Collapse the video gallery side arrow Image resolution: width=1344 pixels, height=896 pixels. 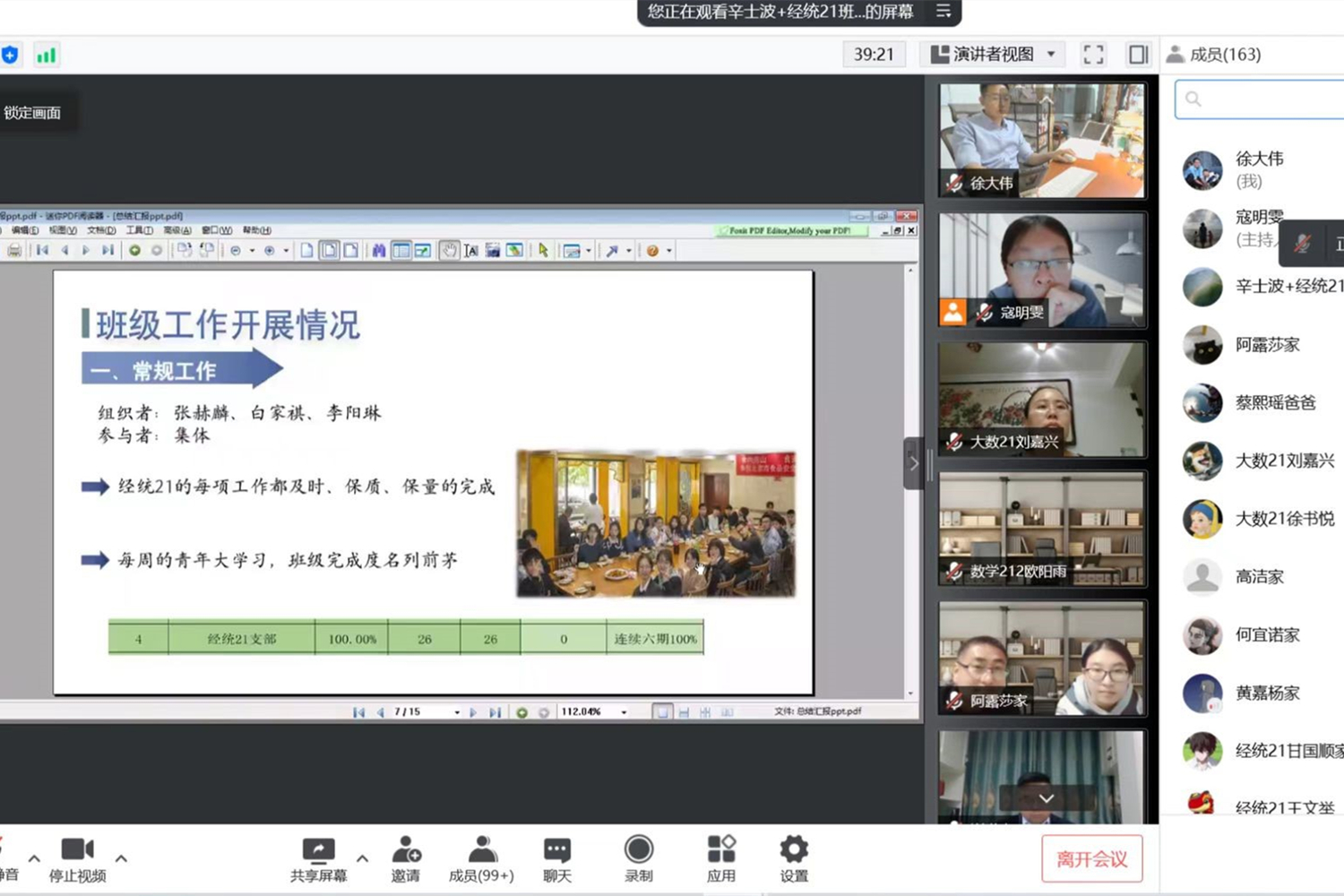pyautogui.click(x=913, y=463)
